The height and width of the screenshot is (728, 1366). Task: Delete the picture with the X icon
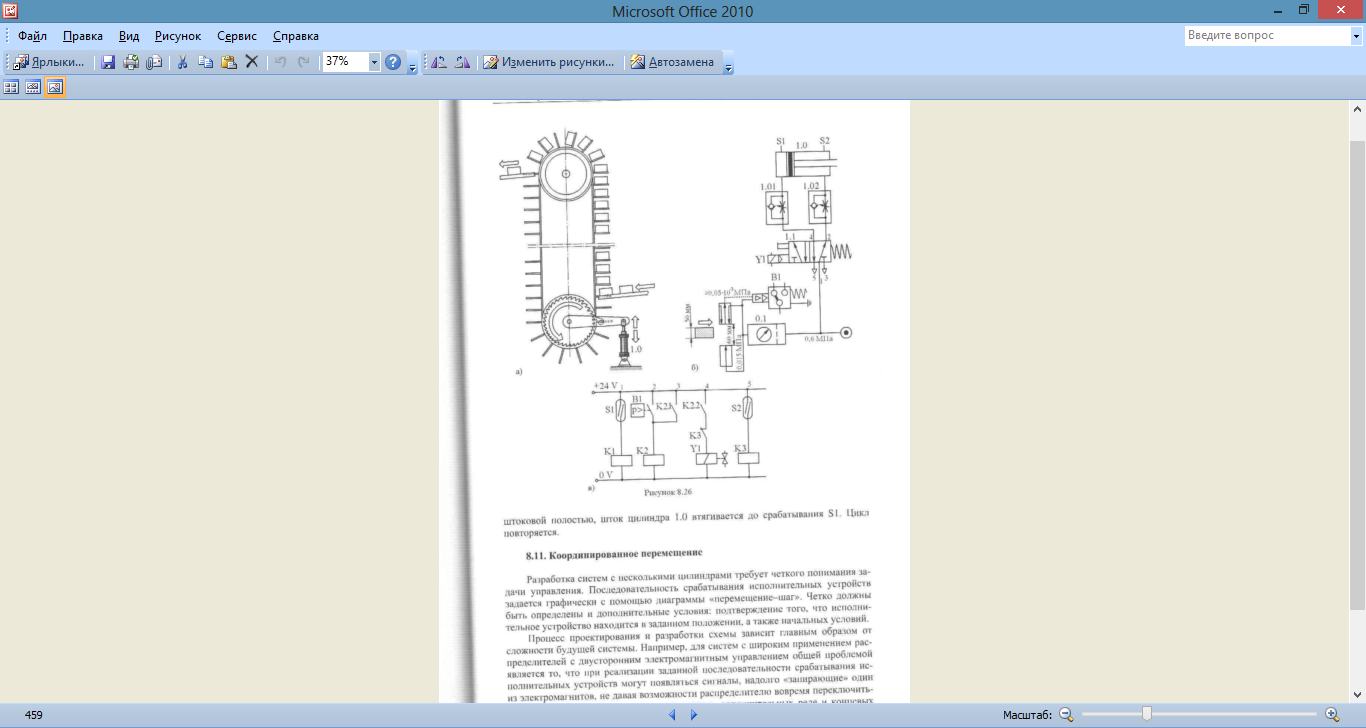click(252, 62)
